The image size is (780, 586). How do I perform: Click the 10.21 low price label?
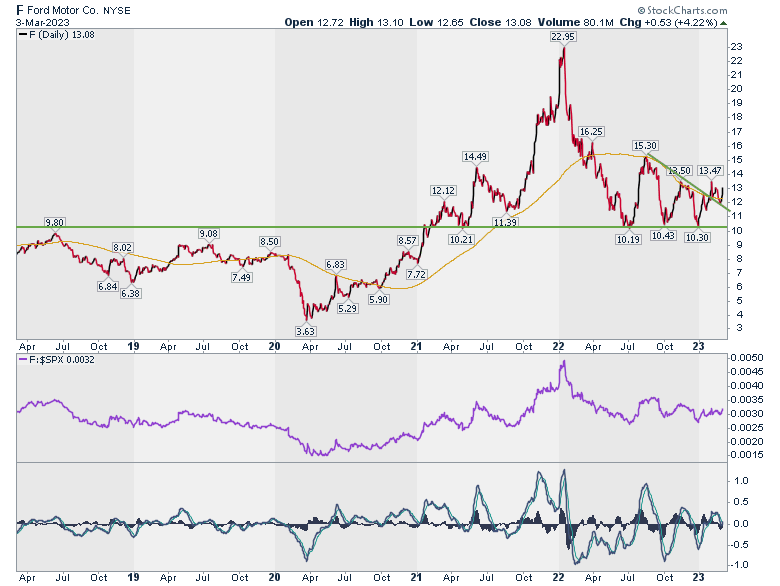(x=461, y=239)
